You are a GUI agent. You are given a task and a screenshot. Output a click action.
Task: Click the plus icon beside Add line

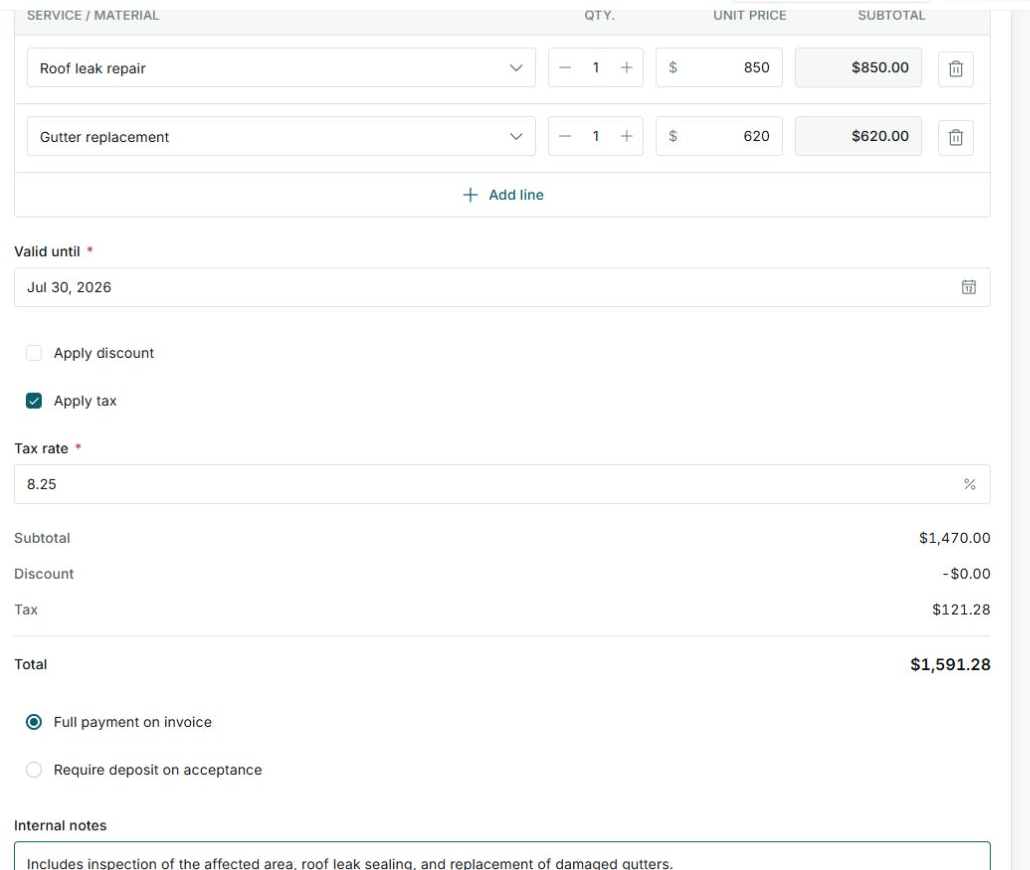(470, 195)
